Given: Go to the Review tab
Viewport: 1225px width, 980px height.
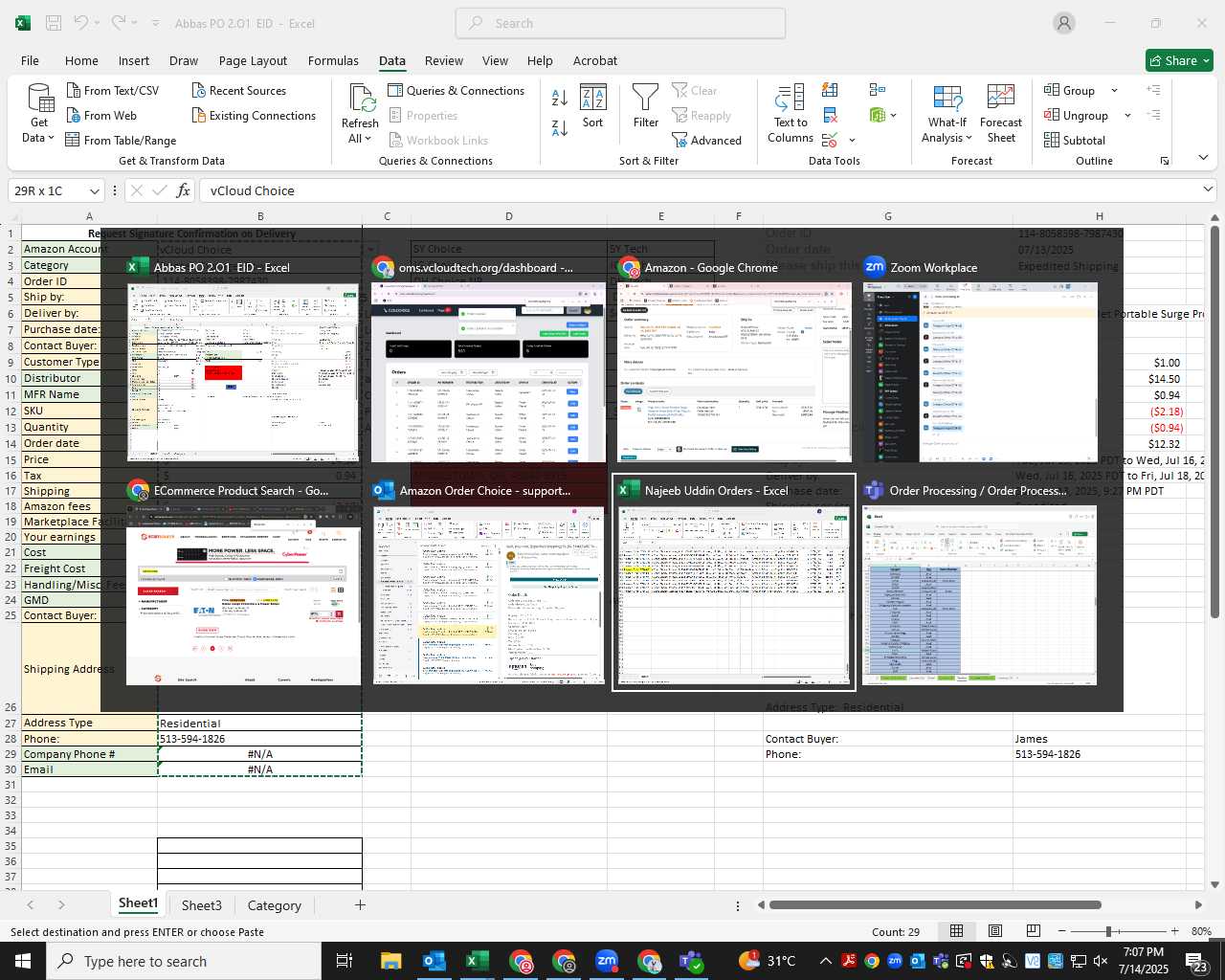Looking at the screenshot, I should pyautogui.click(x=444, y=60).
